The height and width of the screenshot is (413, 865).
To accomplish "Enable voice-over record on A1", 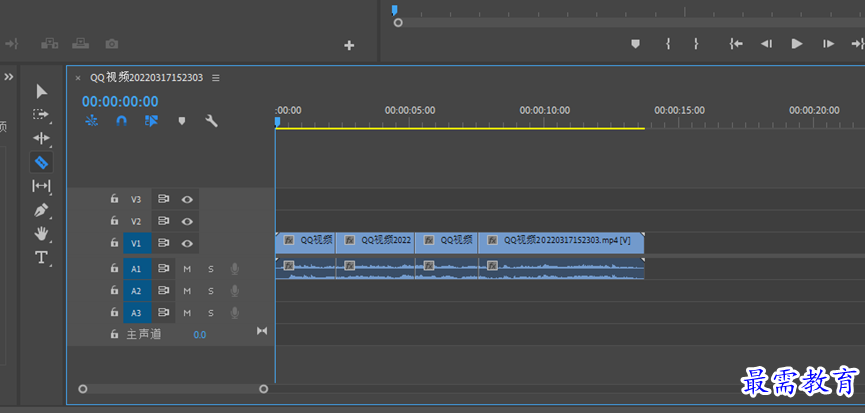I will coord(234,269).
